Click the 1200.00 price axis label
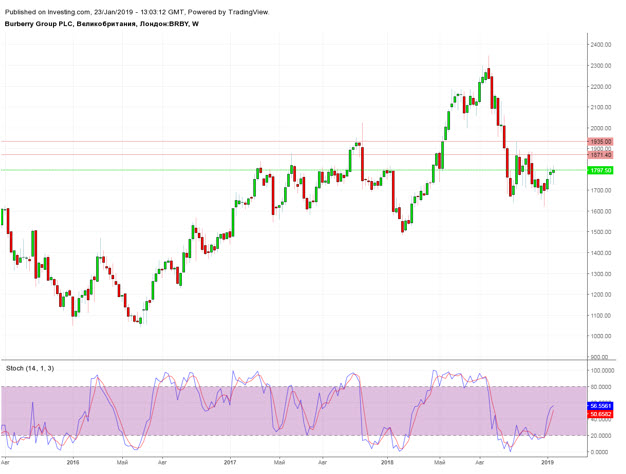Image resolution: width=626 pixels, height=474 pixels. (600, 295)
